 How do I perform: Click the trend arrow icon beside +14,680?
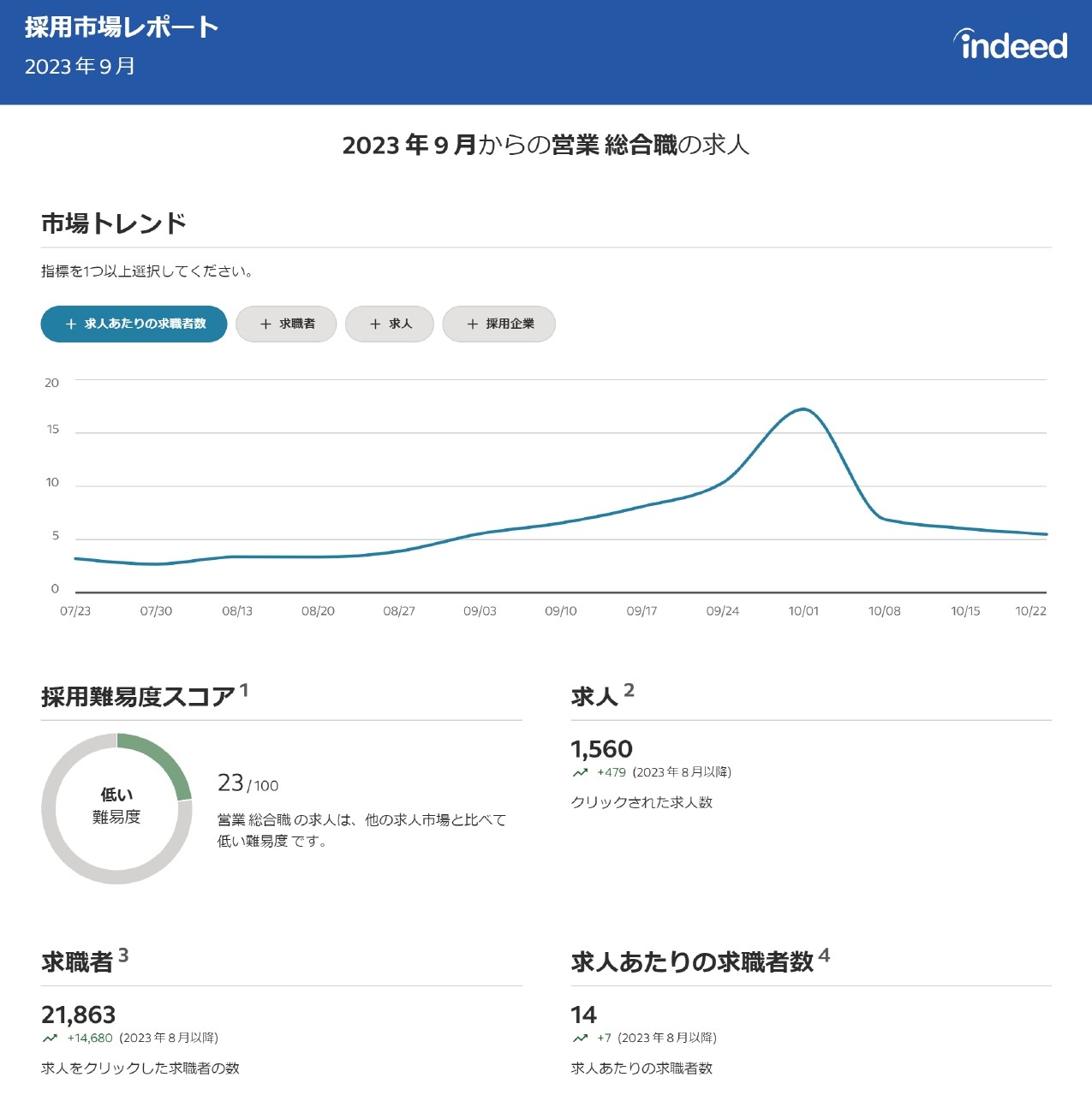tap(50, 1038)
